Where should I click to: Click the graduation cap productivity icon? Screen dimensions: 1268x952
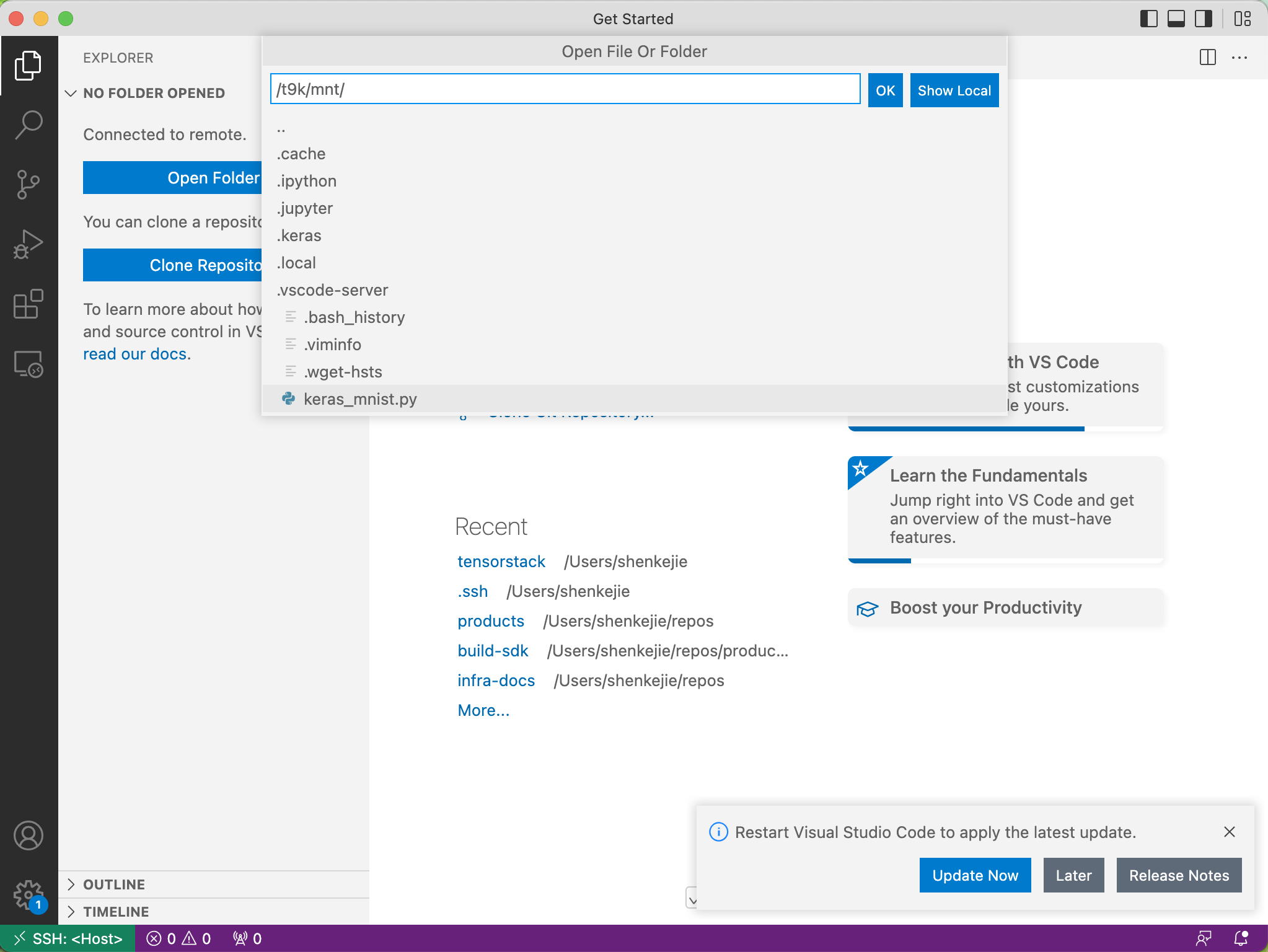pyautogui.click(x=868, y=609)
